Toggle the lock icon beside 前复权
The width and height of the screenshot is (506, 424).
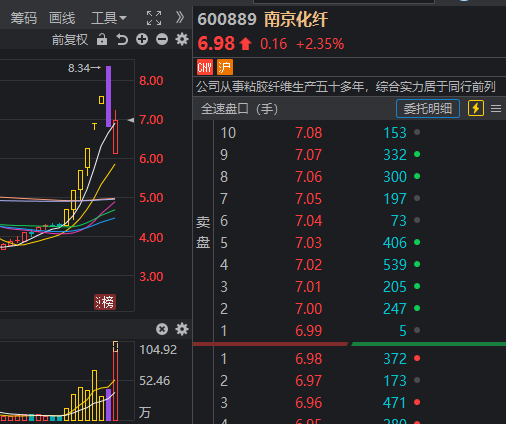click(102, 39)
